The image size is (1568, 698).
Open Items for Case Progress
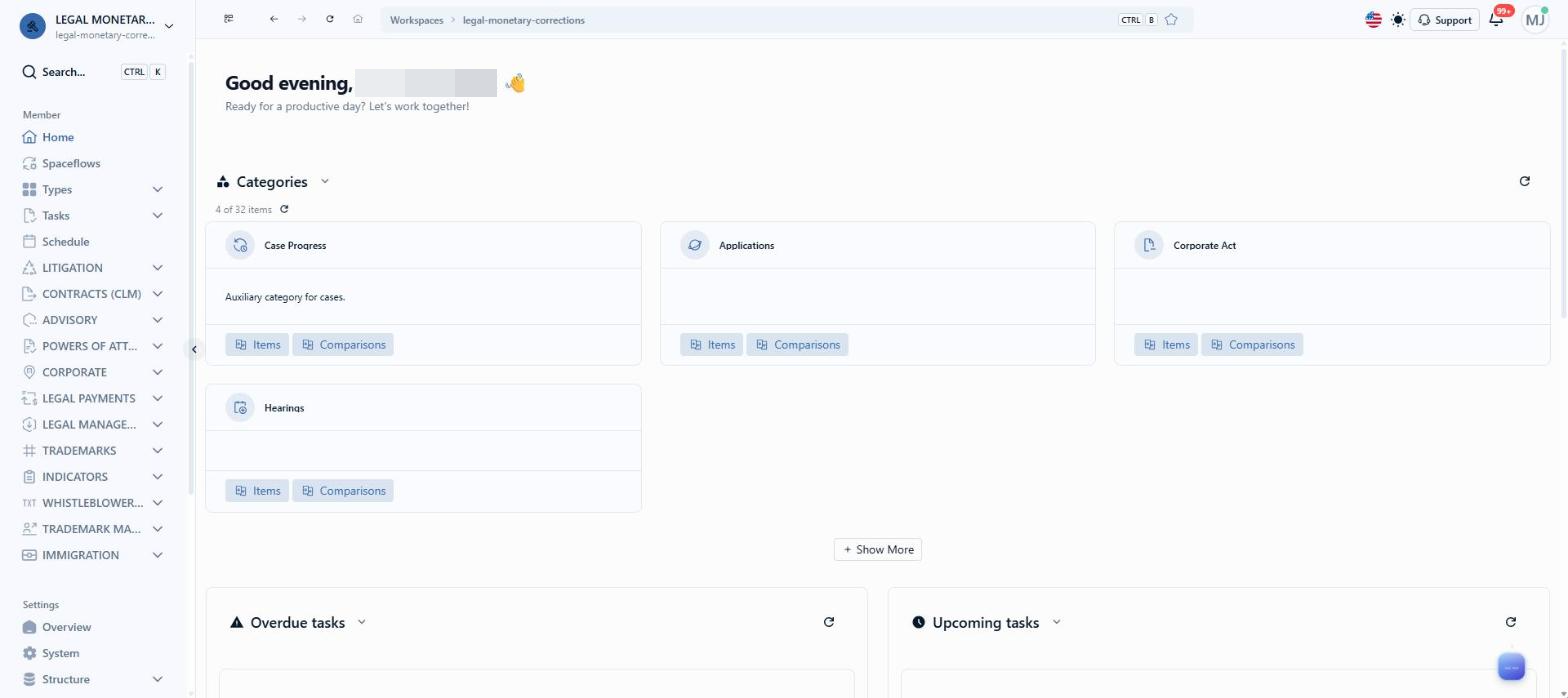(257, 344)
